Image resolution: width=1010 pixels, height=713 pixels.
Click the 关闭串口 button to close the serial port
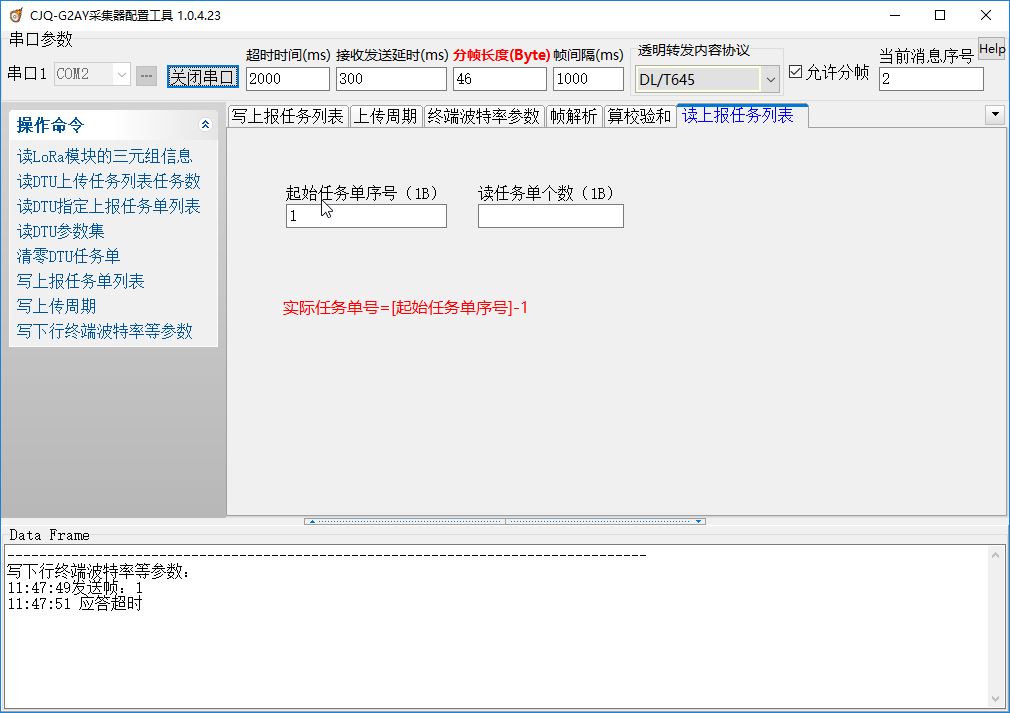[x=203, y=76]
